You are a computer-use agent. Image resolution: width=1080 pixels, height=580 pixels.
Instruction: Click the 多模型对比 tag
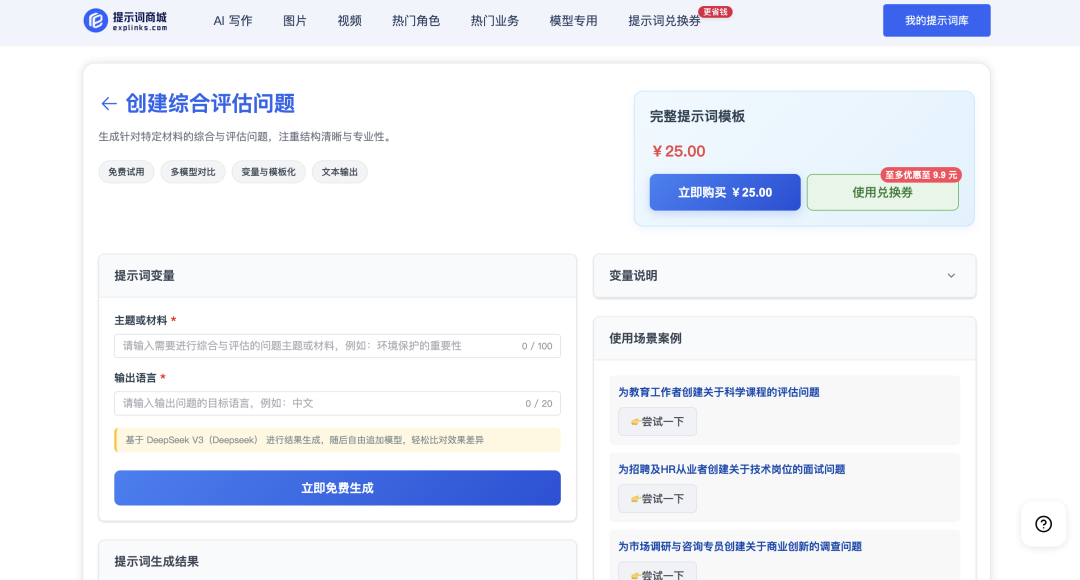pos(193,172)
